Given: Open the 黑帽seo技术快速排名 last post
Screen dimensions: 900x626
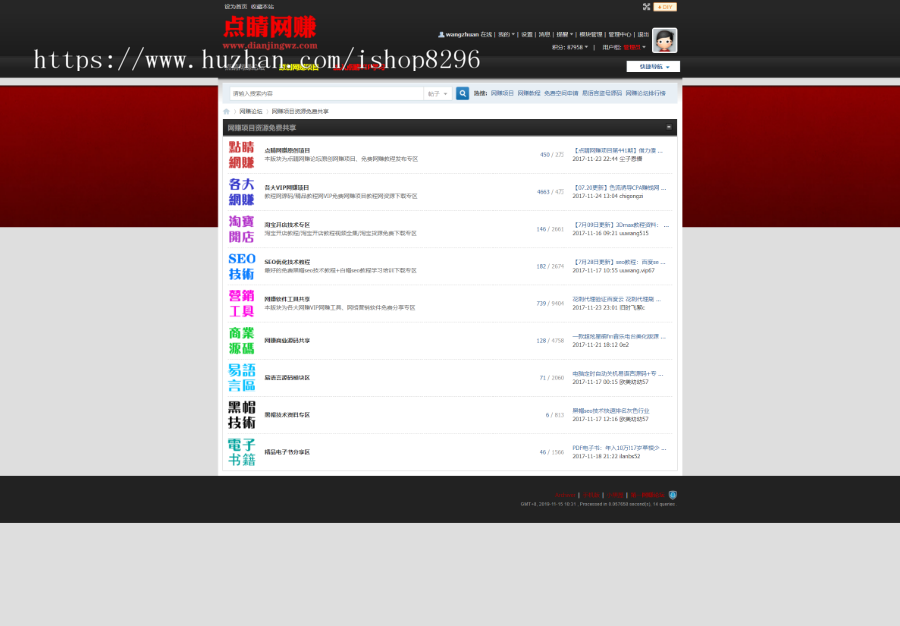Looking at the screenshot, I should 611,411.
